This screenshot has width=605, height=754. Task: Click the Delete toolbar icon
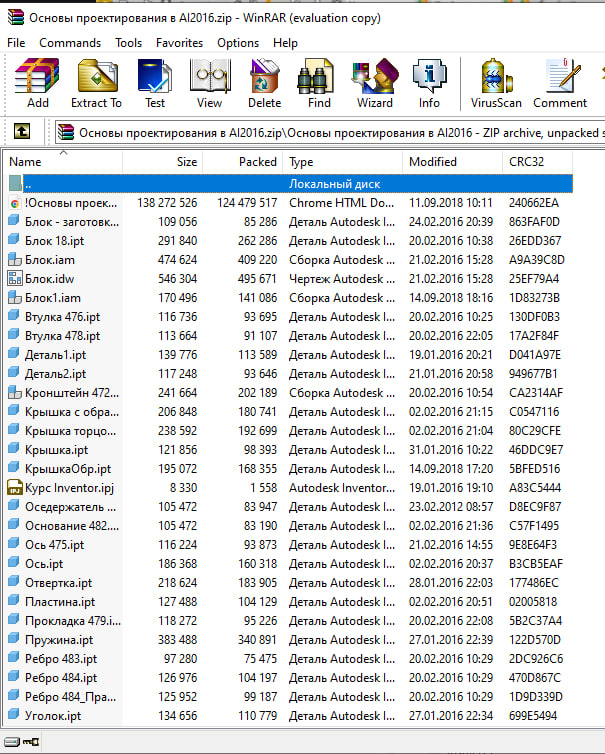tap(265, 76)
